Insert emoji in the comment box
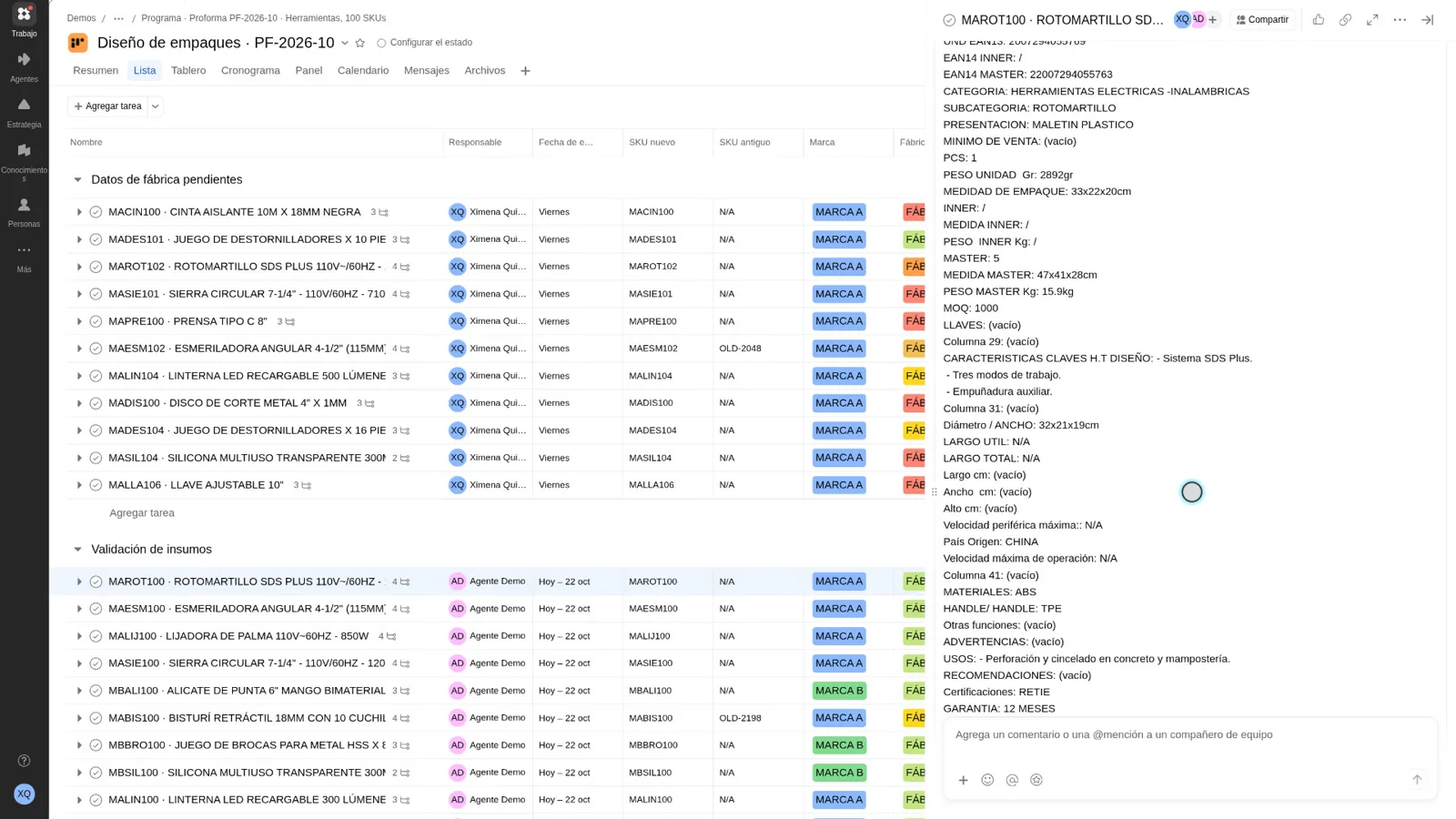The image size is (1456, 819). pos(987,780)
